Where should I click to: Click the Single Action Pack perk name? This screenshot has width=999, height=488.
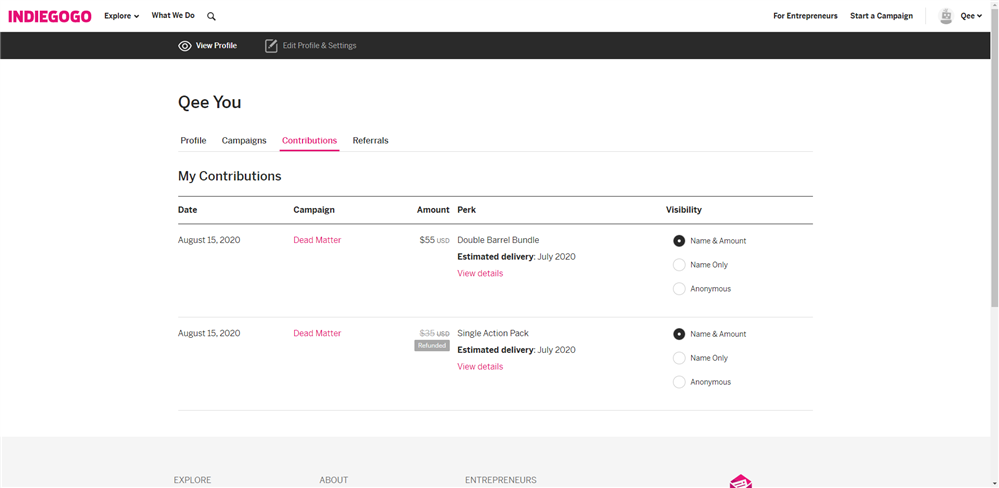[x=493, y=333]
